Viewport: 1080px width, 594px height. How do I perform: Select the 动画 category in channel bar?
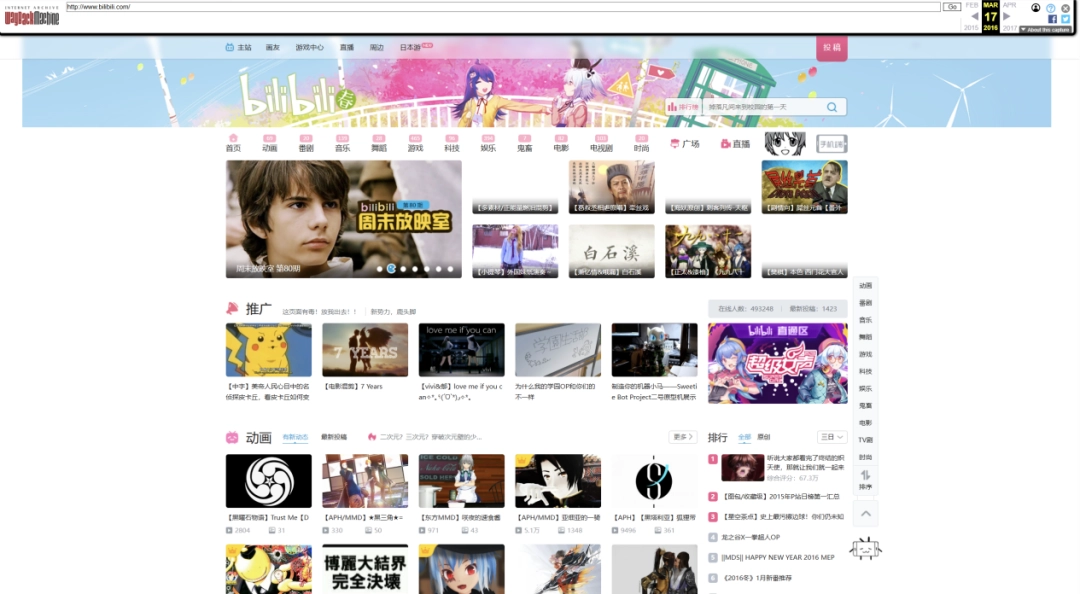pyautogui.click(x=269, y=143)
